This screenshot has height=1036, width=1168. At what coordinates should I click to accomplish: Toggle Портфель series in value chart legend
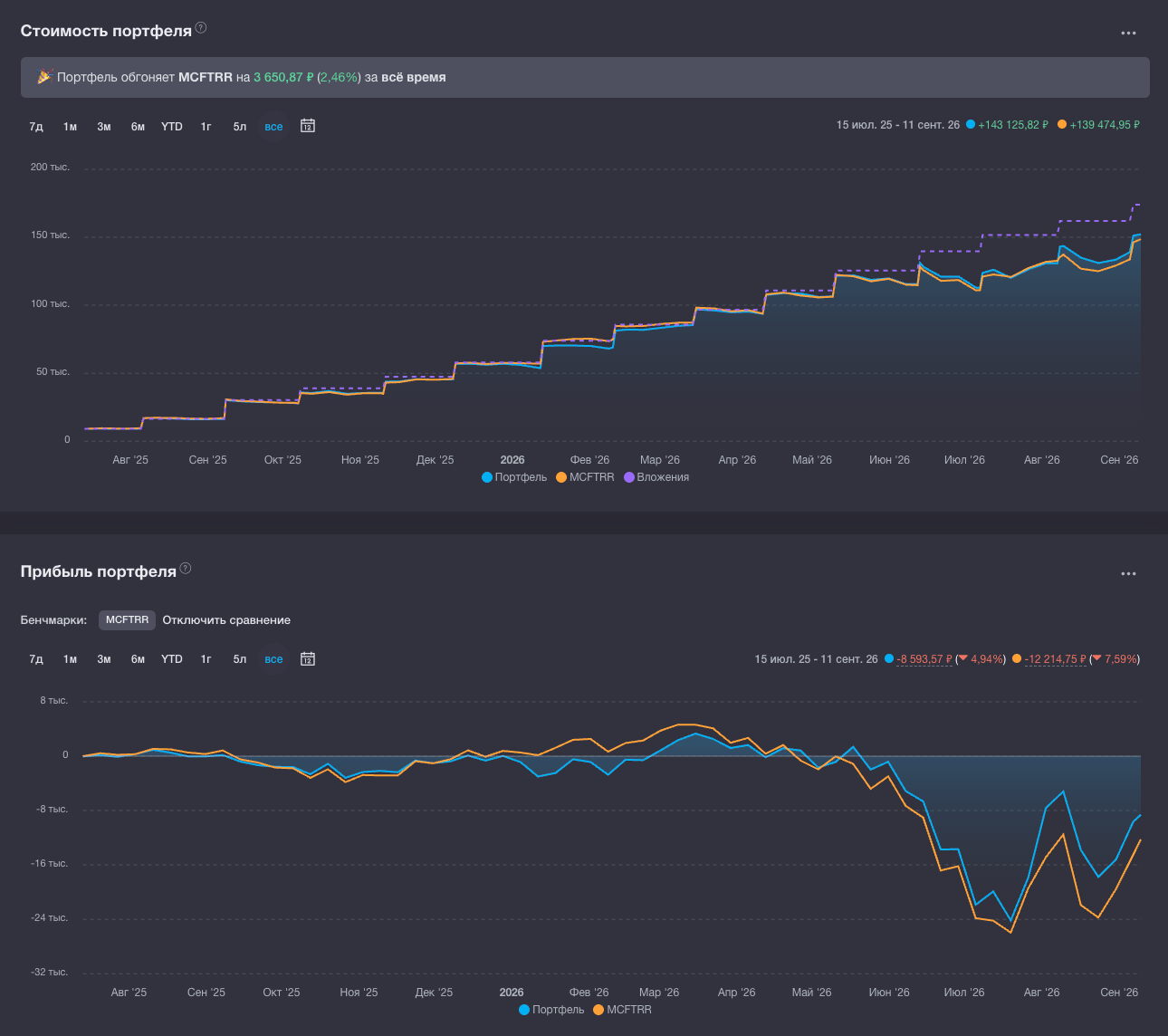point(514,477)
